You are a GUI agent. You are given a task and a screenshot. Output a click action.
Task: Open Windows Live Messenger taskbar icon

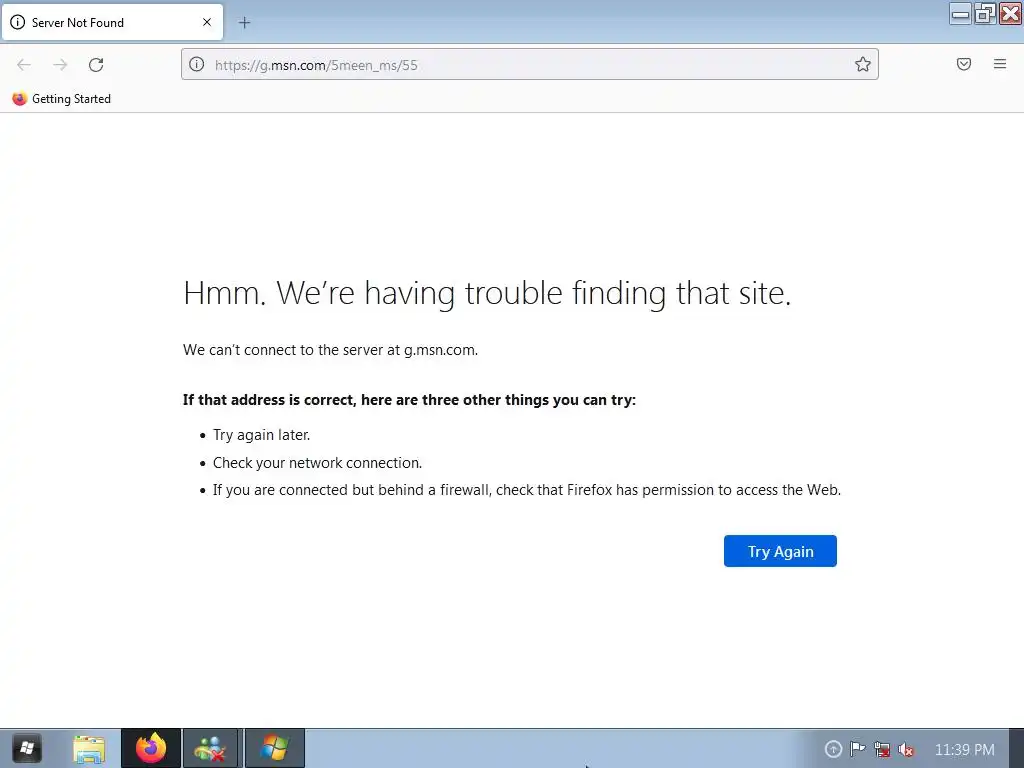[210, 749]
